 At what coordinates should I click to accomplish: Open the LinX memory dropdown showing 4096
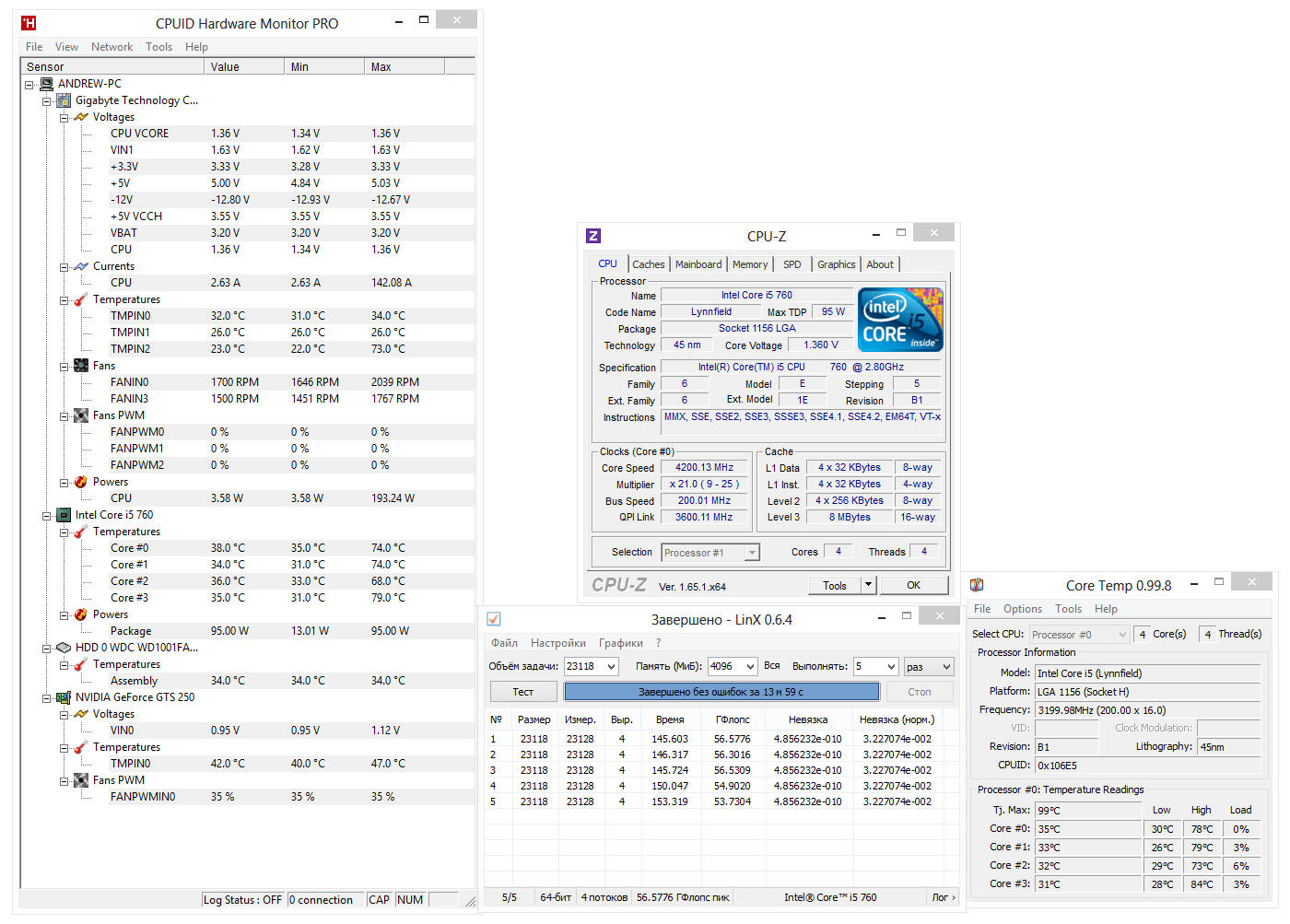coord(749,666)
